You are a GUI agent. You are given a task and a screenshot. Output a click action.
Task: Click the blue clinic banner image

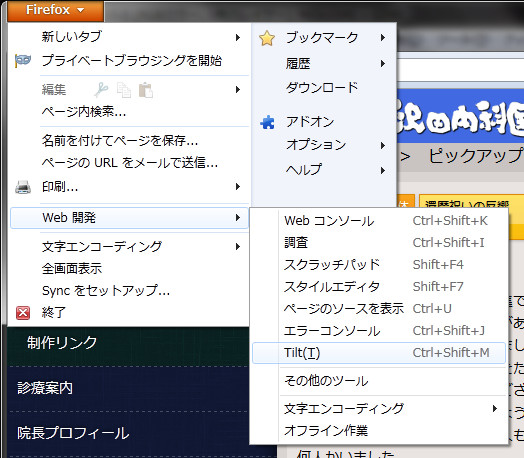(x=461, y=116)
